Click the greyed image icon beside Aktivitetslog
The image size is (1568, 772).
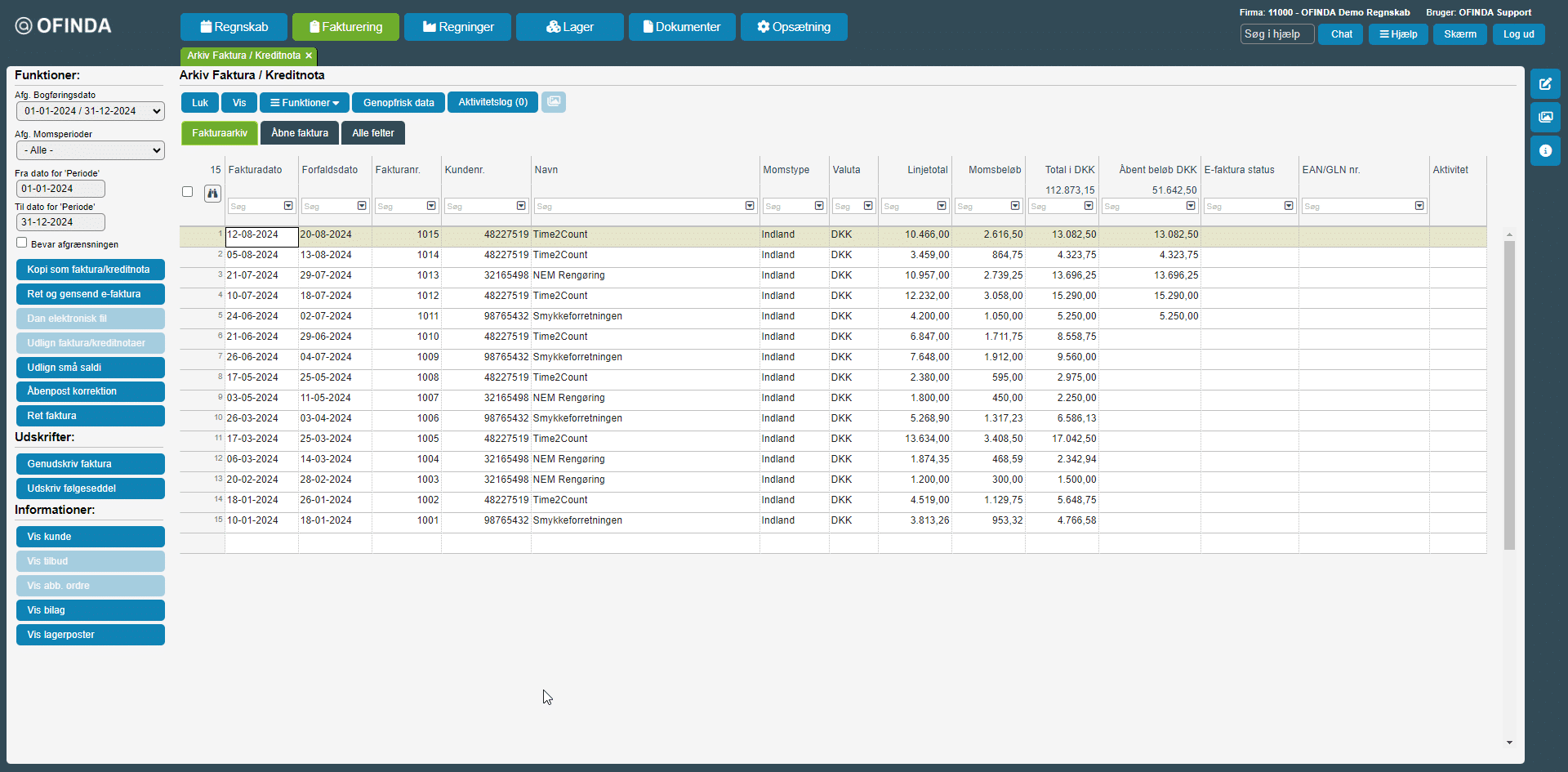554,102
